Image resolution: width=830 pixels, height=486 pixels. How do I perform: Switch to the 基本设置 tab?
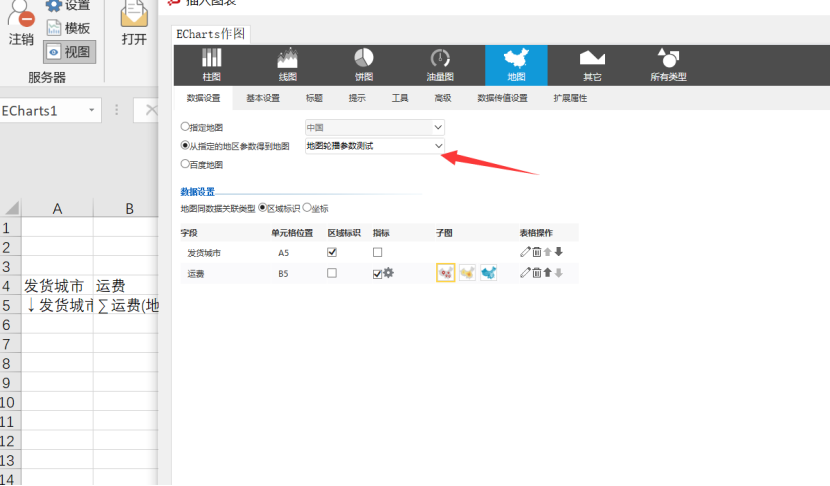click(x=263, y=98)
